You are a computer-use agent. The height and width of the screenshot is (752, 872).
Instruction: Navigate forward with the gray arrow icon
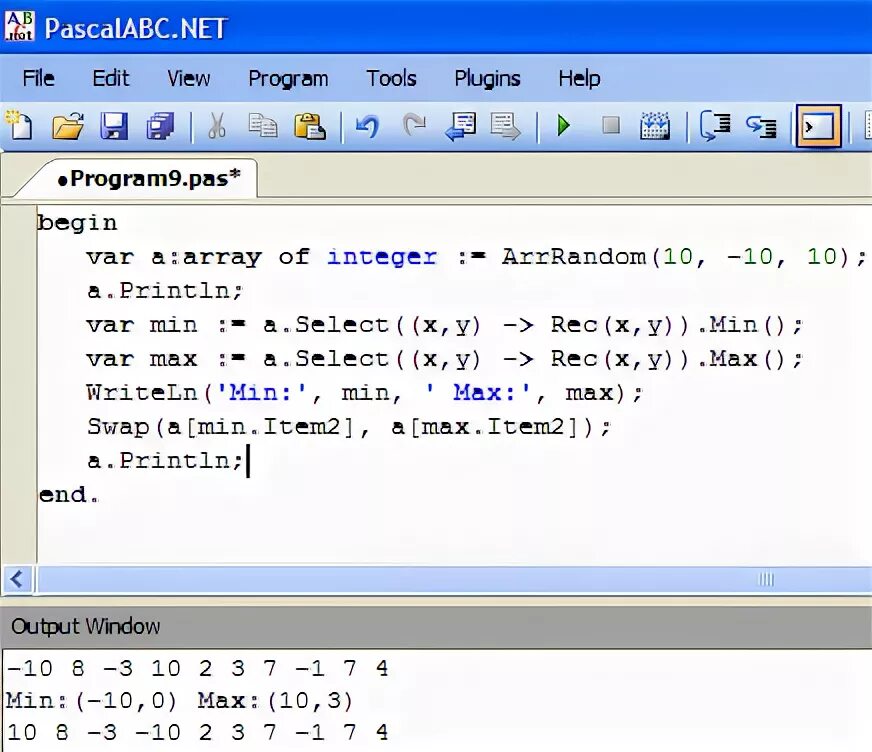point(505,126)
